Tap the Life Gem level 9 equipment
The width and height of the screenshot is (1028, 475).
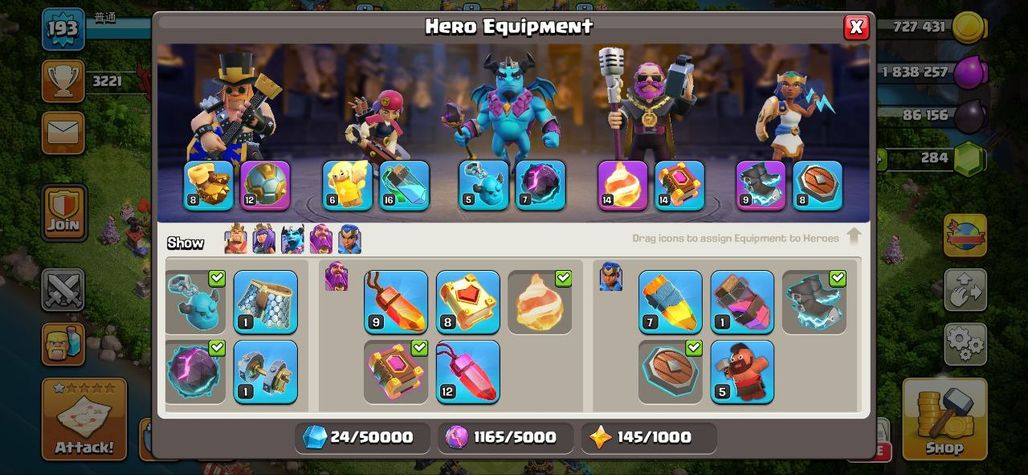(396, 302)
